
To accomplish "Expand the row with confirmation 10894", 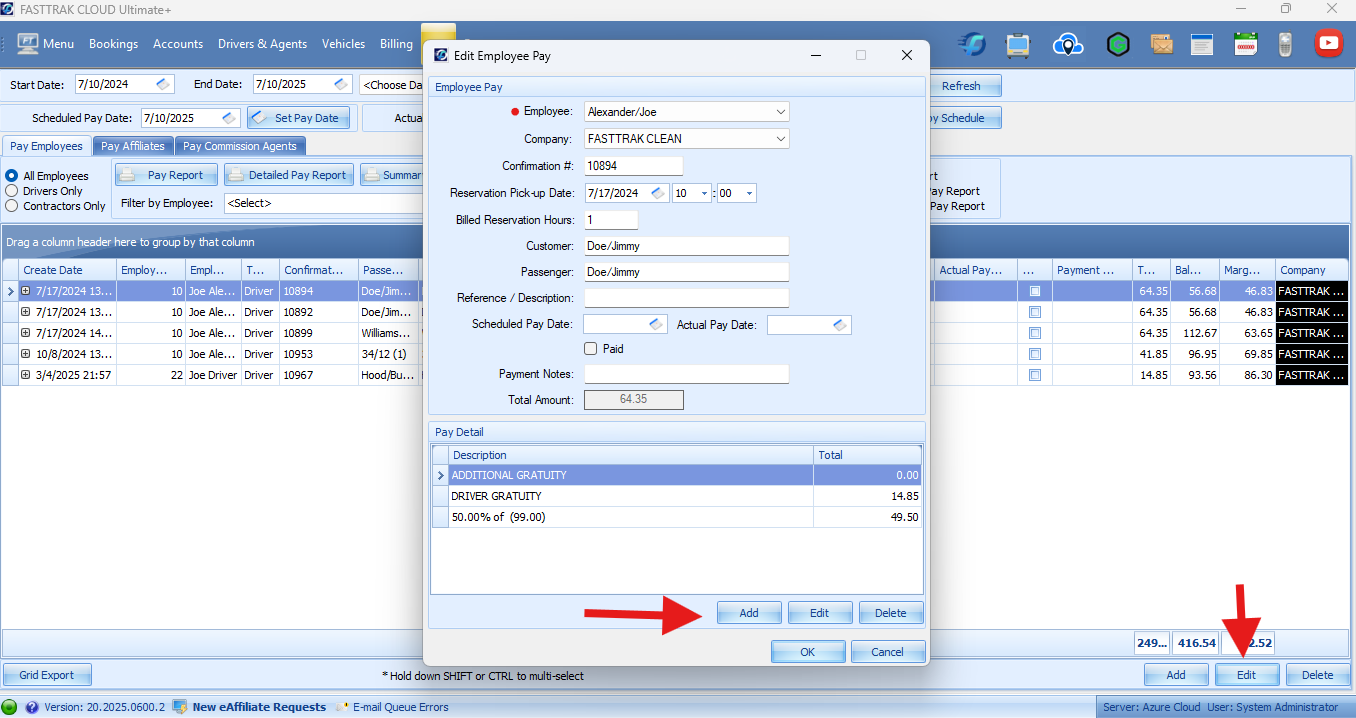I will click(x=26, y=291).
